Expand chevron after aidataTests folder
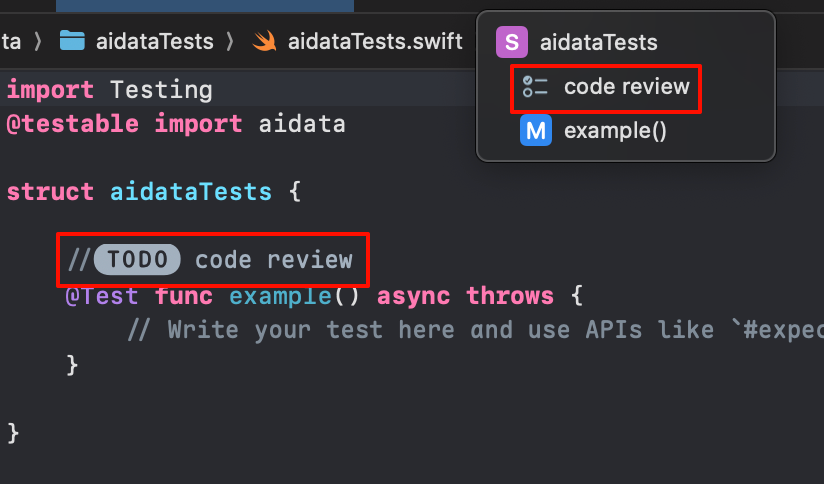The image size is (824, 484). pyautogui.click(x=230, y=41)
